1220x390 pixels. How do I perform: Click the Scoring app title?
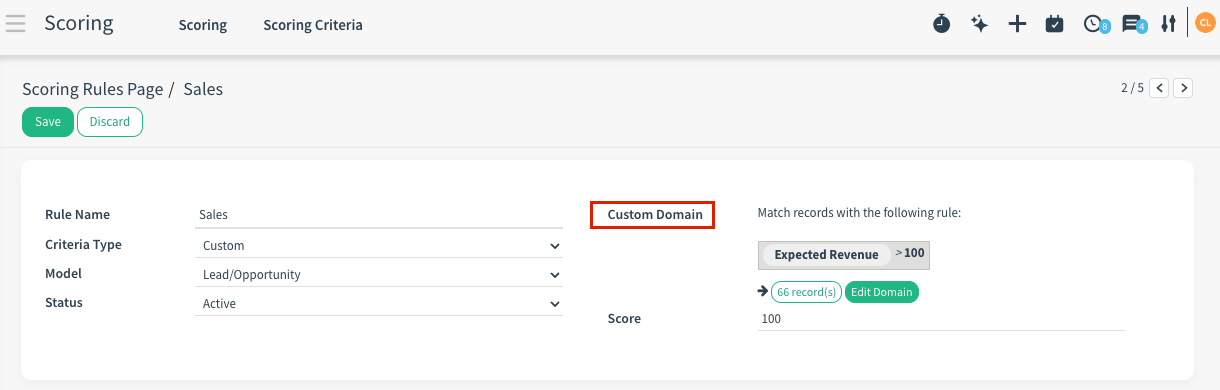(x=79, y=23)
